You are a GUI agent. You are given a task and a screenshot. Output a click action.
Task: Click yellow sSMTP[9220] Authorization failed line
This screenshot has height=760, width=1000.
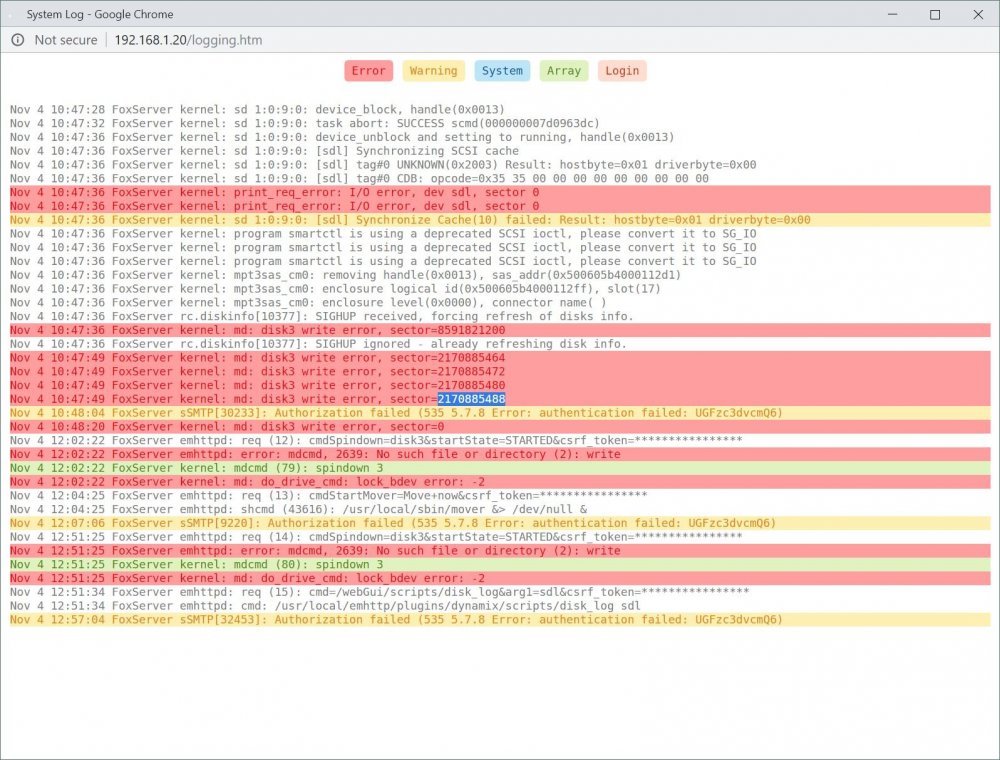coord(500,523)
